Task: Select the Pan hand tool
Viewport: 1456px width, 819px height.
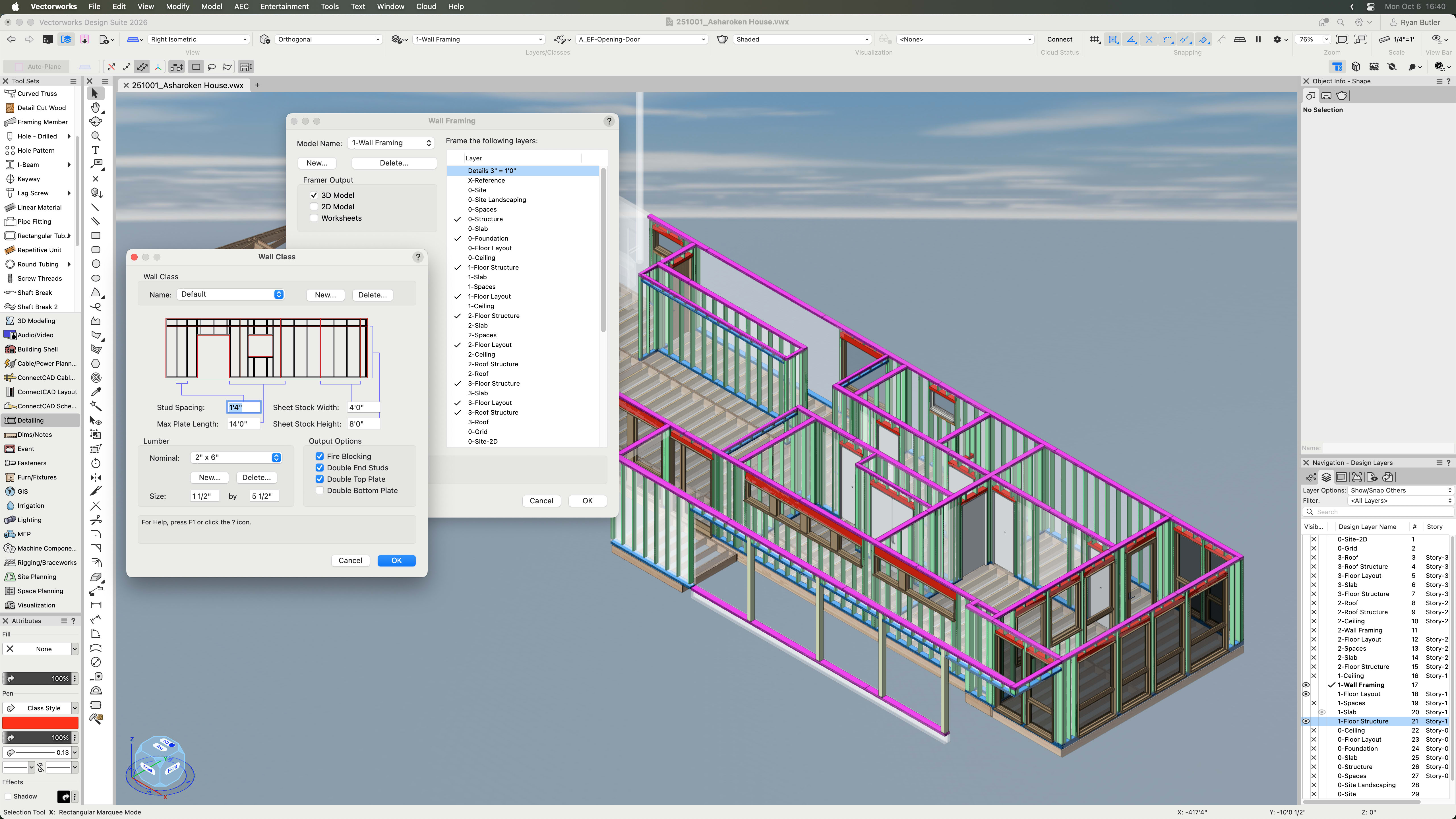Action: tap(96, 107)
